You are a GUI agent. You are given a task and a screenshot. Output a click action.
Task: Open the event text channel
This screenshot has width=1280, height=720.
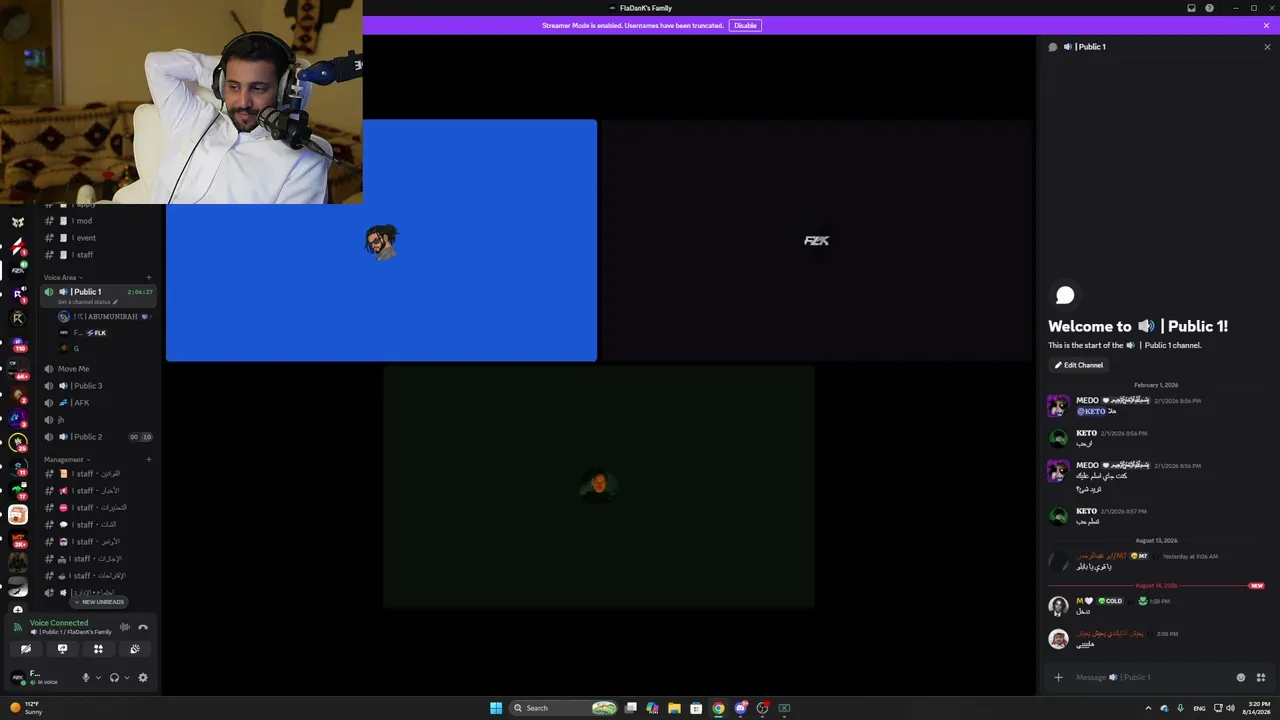point(98,238)
